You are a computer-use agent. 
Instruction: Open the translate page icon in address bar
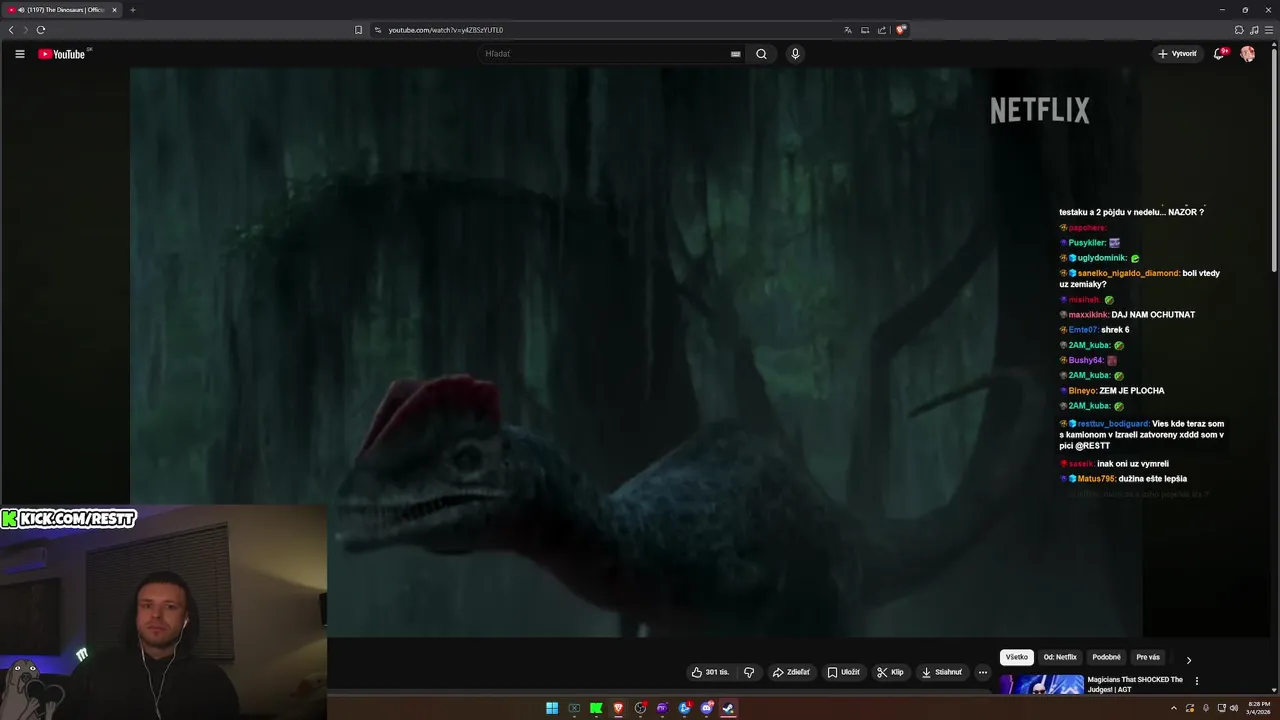848,30
